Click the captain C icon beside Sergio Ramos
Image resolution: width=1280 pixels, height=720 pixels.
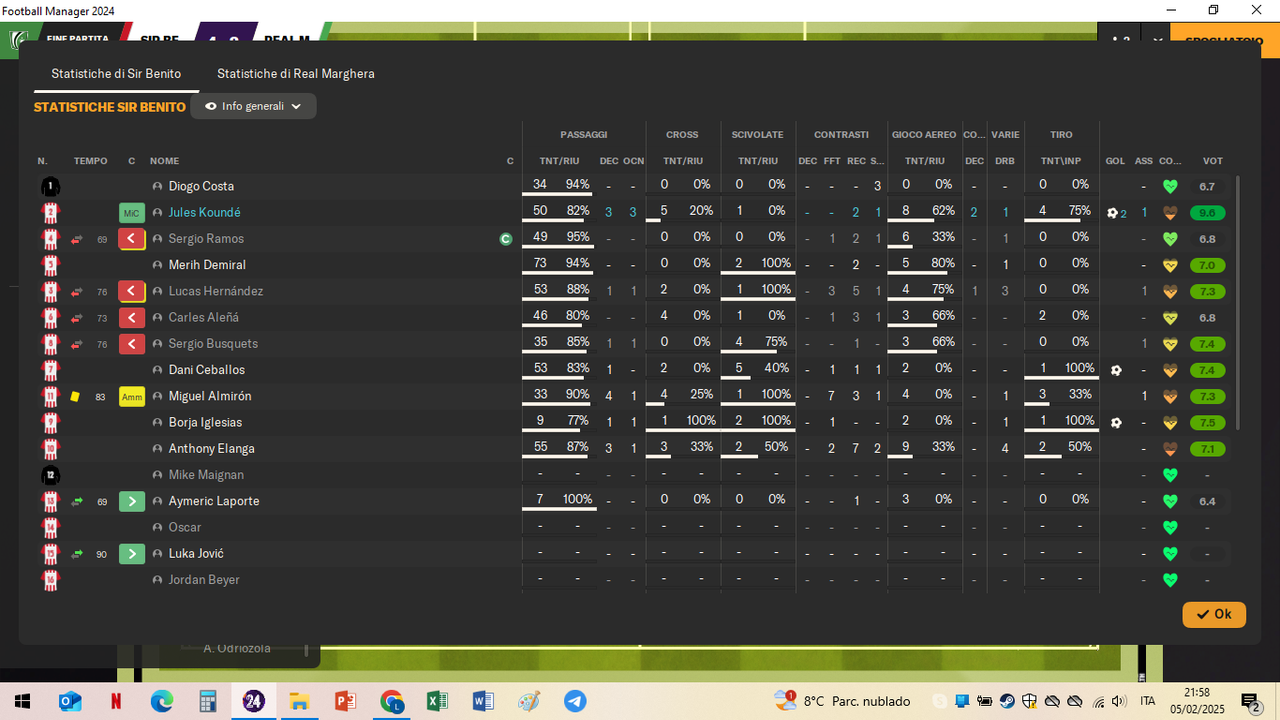(506, 239)
